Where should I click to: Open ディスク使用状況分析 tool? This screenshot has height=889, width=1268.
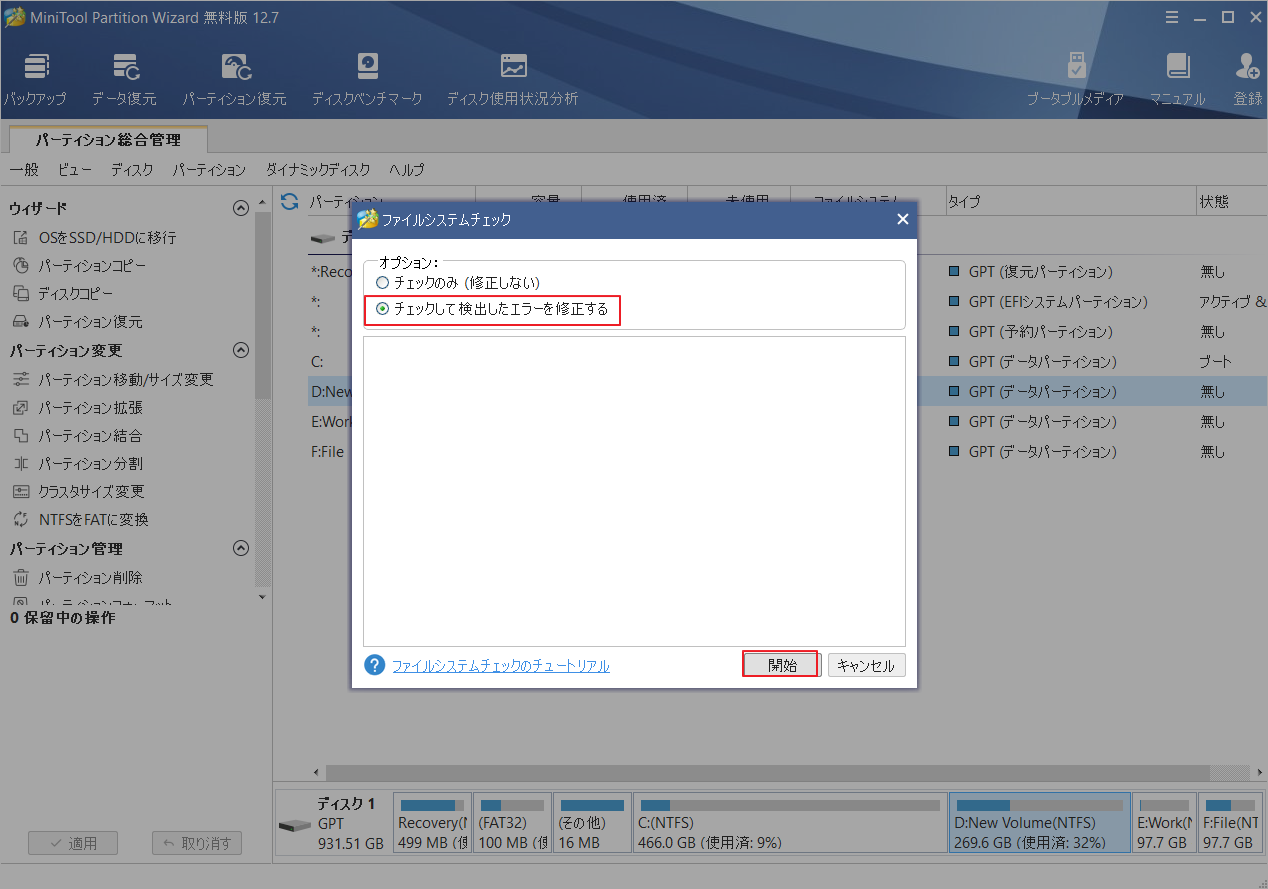coord(512,77)
